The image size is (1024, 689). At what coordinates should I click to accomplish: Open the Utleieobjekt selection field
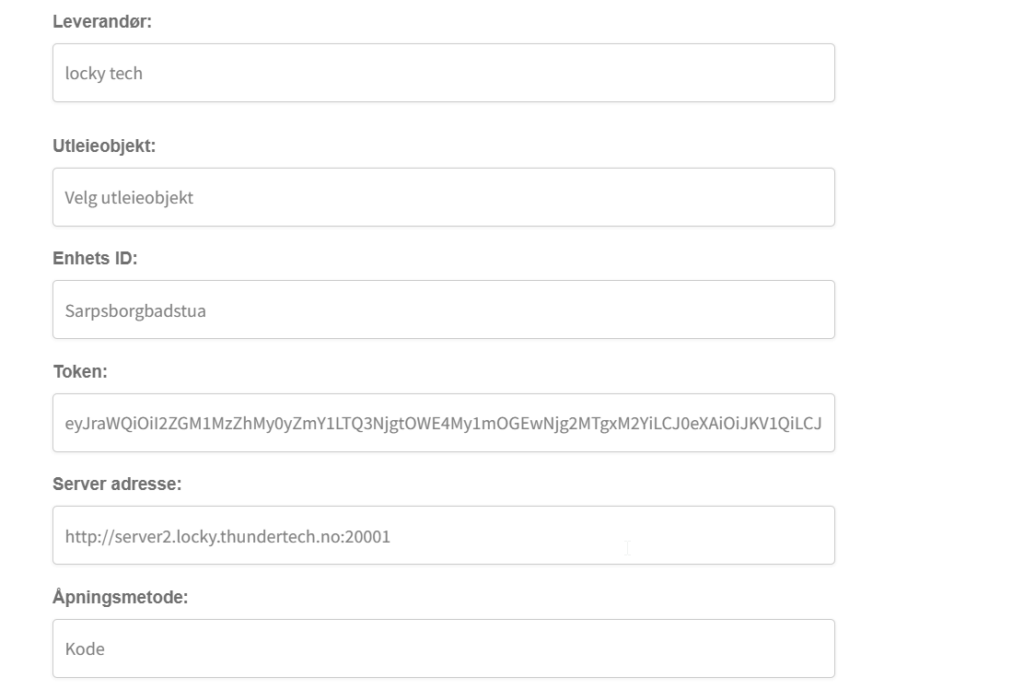(443, 197)
